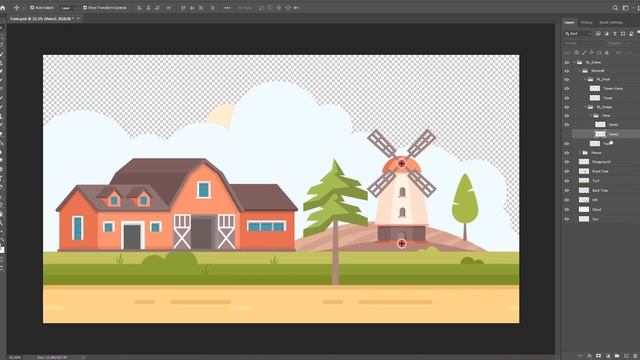Hide the Hill layer eye icon
The height and width of the screenshot is (360, 640).
[x=567, y=200]
